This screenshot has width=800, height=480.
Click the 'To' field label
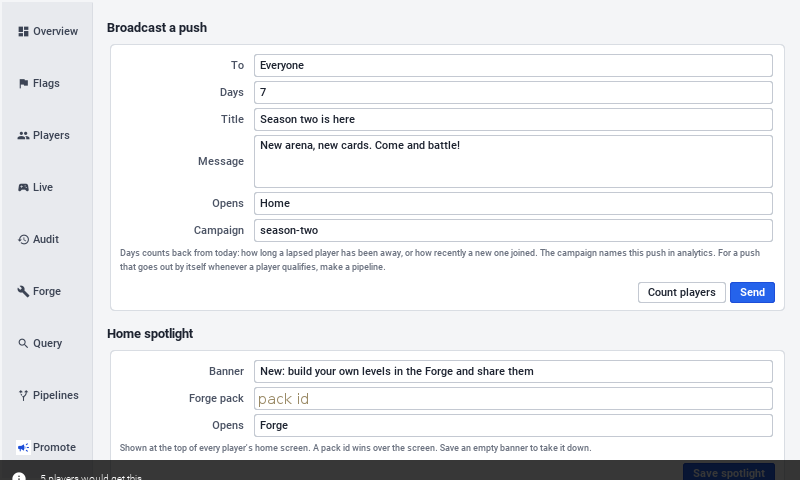(237, 66)
